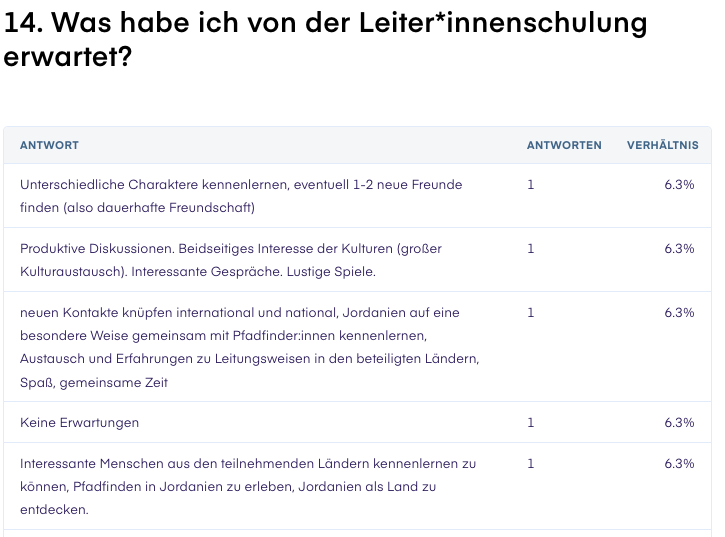The image size is (725, 537).
Task: Click the ANTWORTEN column header
Action: [x=564, y=145]
